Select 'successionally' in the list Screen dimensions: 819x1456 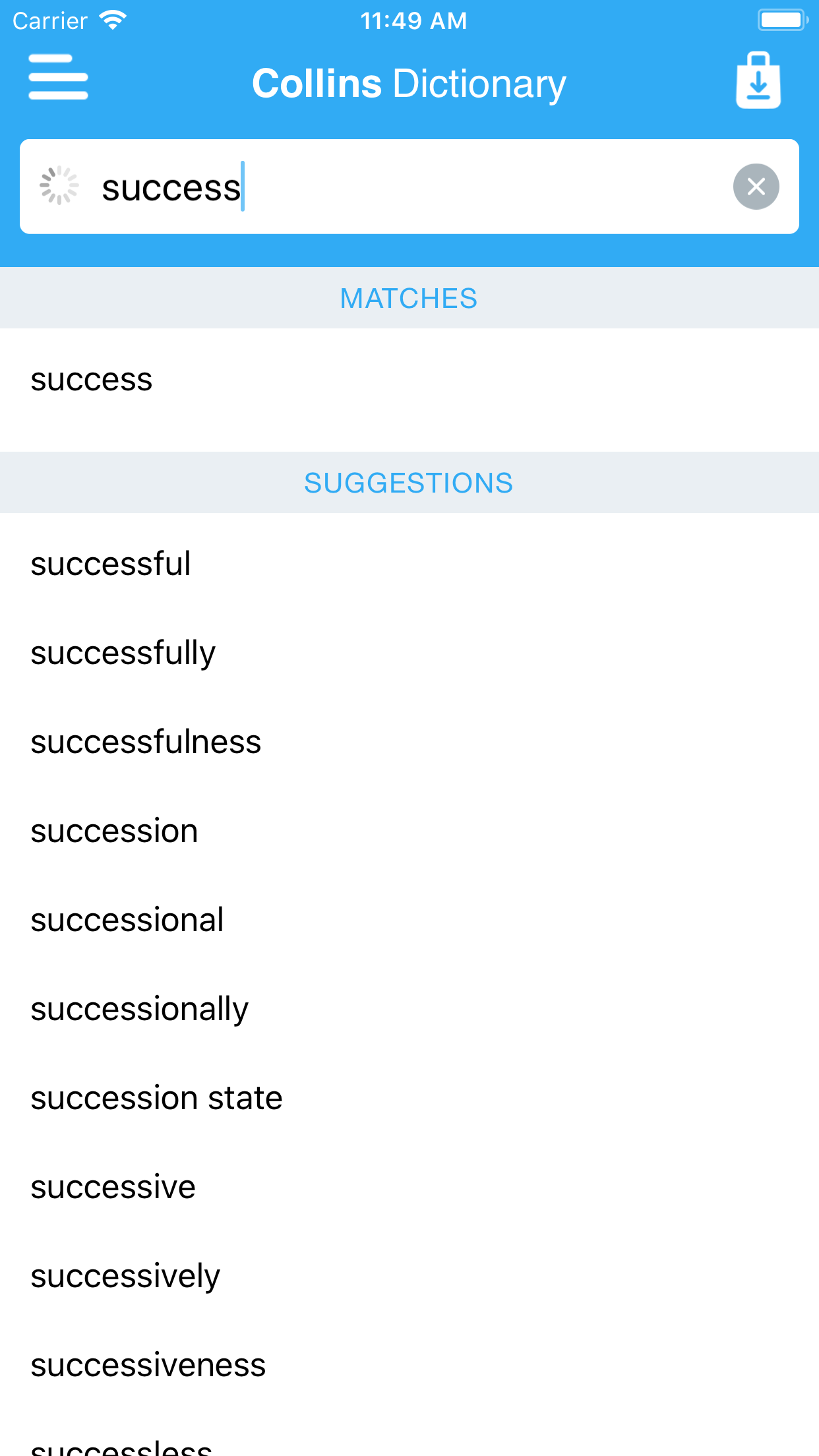409,1009
